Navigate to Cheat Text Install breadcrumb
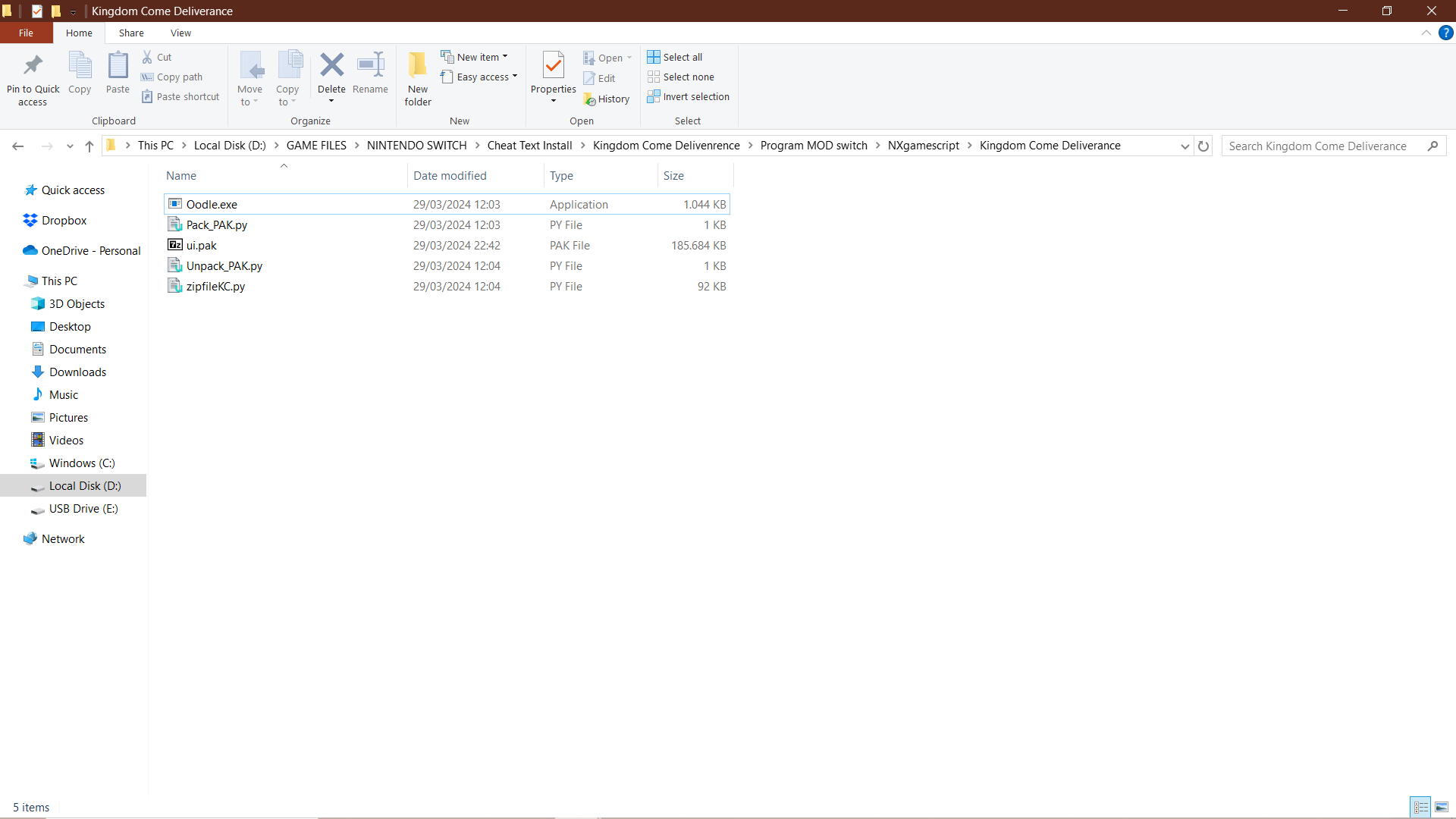 tap(529, 146)
